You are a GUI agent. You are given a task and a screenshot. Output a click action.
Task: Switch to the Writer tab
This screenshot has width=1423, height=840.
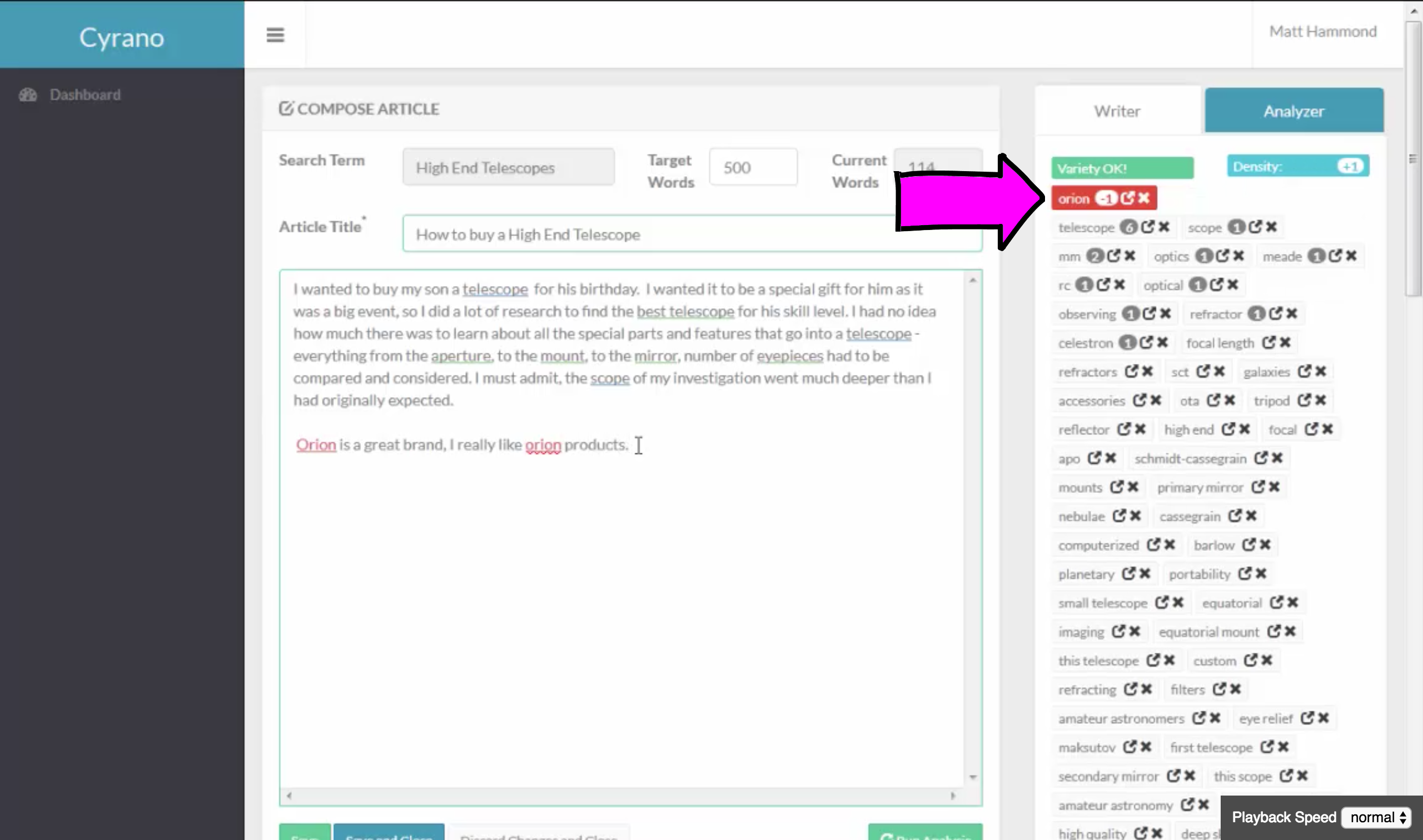[x=1117, y=111]
